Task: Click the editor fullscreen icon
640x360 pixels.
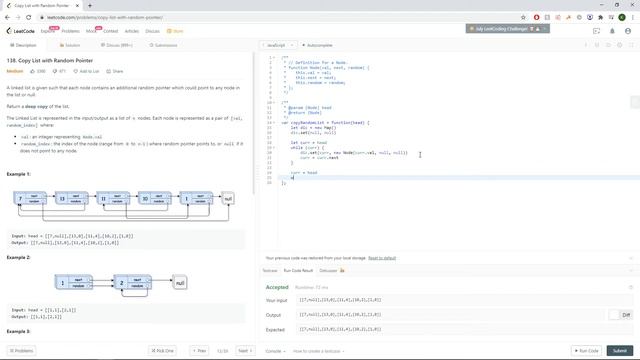Action: [631, 45]
